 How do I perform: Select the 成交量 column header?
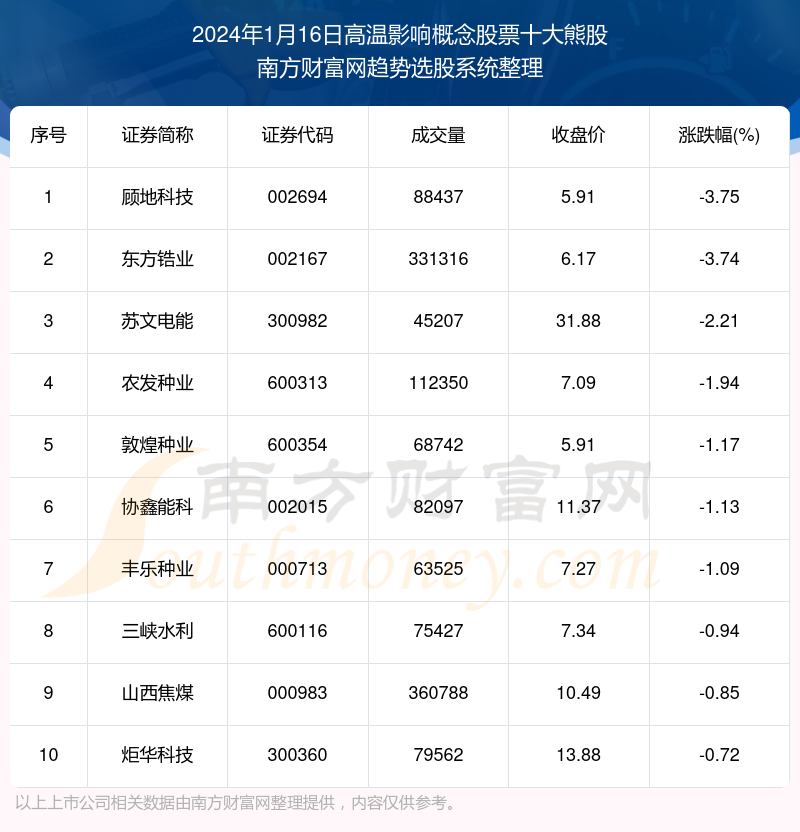pos(438,136)
